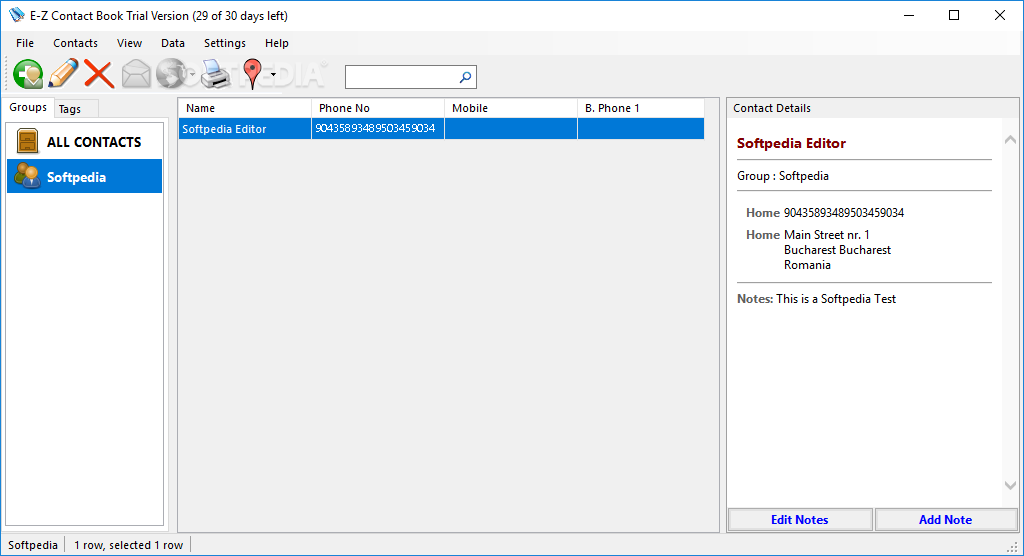
Task: Click the Romania country line
Action: point(807,265)
